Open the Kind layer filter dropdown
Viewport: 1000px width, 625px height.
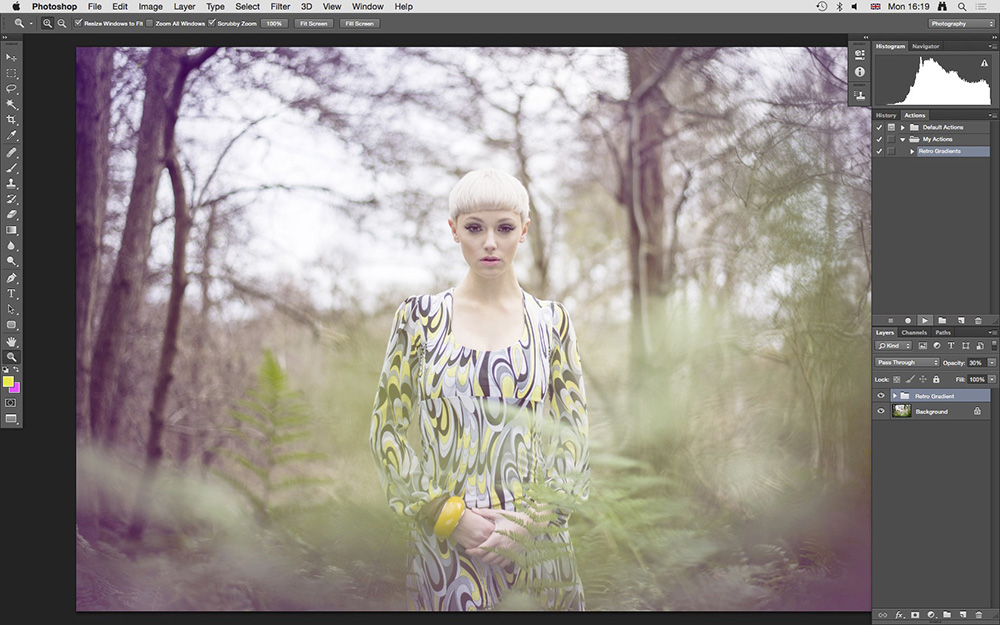click(893, 346)
